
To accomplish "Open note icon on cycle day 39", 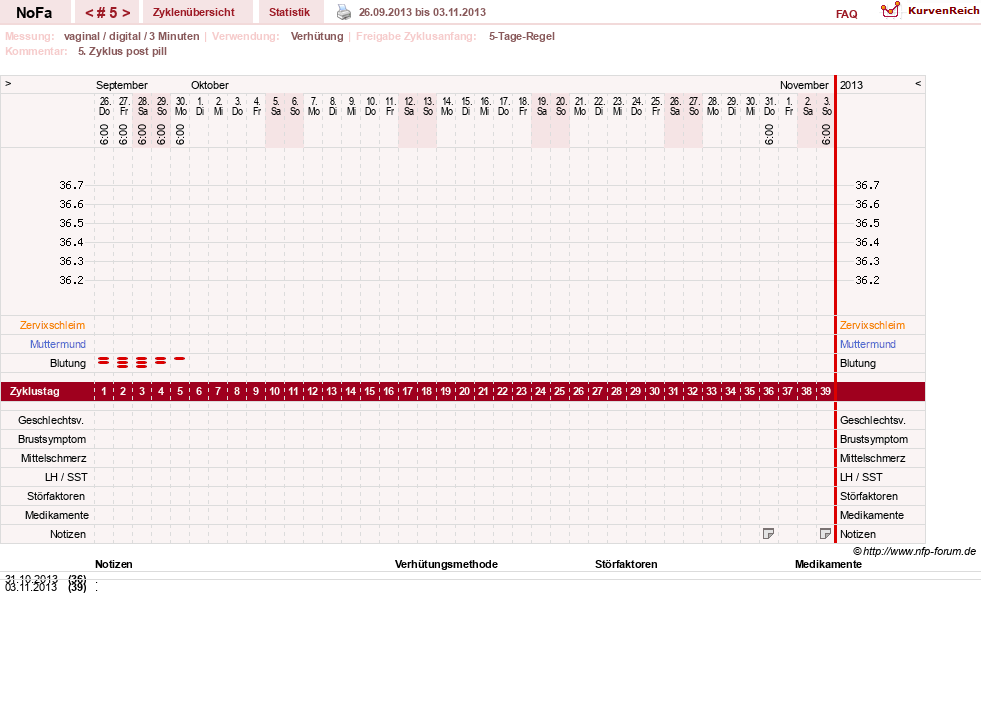I will point(825,533).
